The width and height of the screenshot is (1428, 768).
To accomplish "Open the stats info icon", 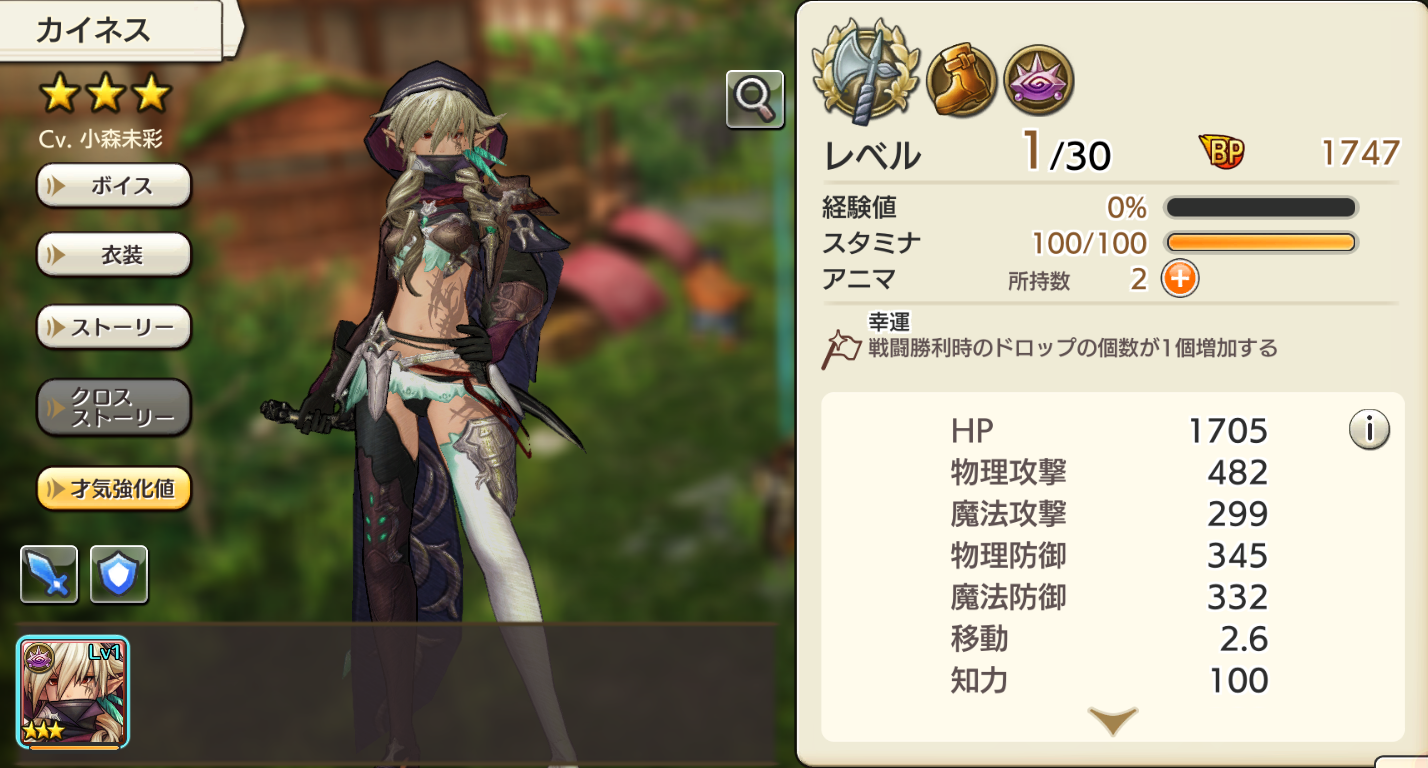I will pyautogui.click(x=1369, y=430).
